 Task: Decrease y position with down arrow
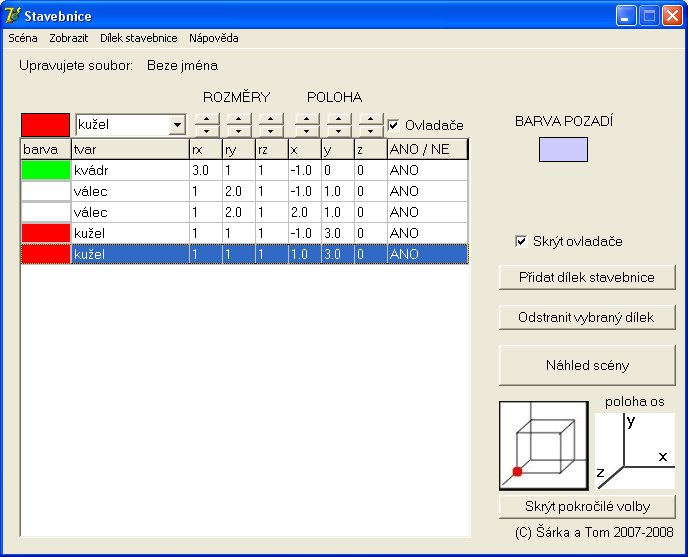point(339,131)
